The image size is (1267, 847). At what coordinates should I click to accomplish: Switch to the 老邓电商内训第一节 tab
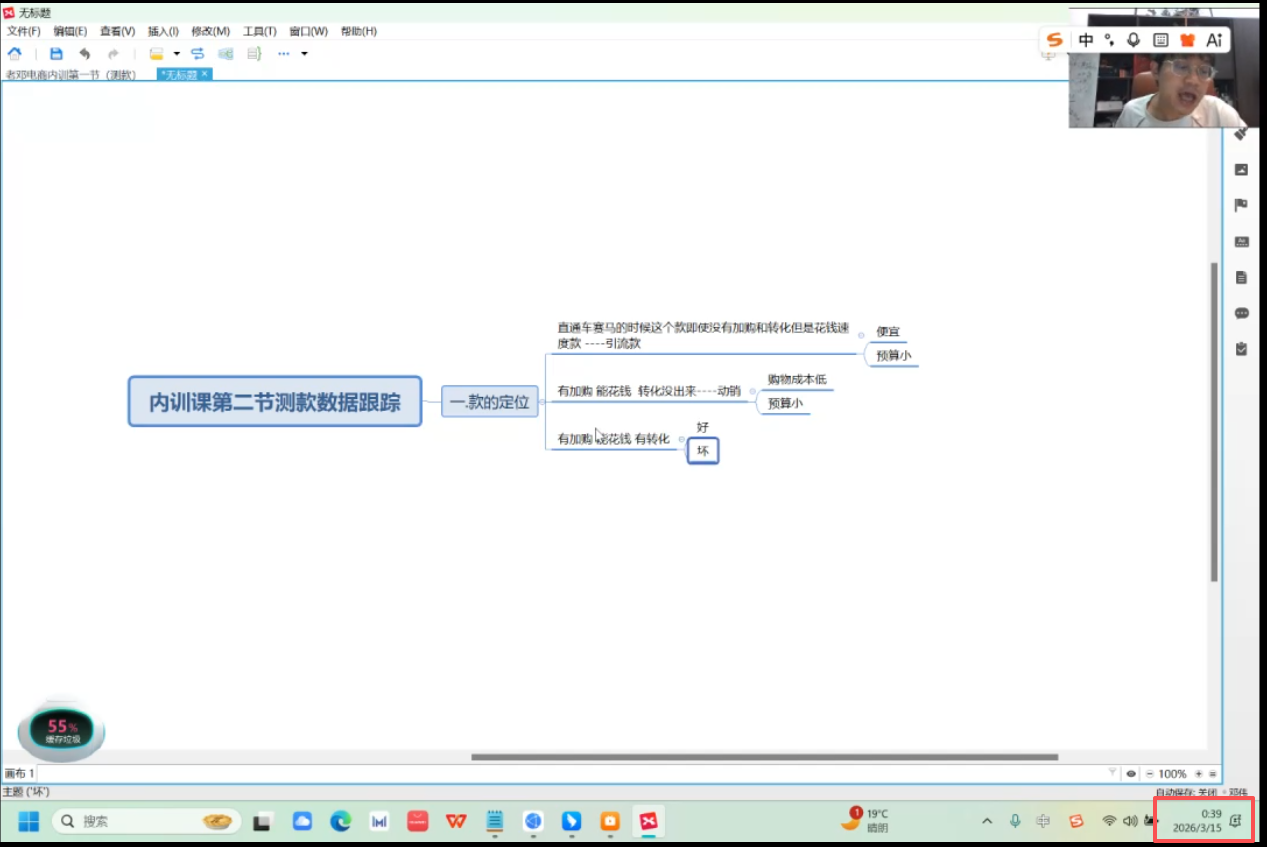[70, 75]
